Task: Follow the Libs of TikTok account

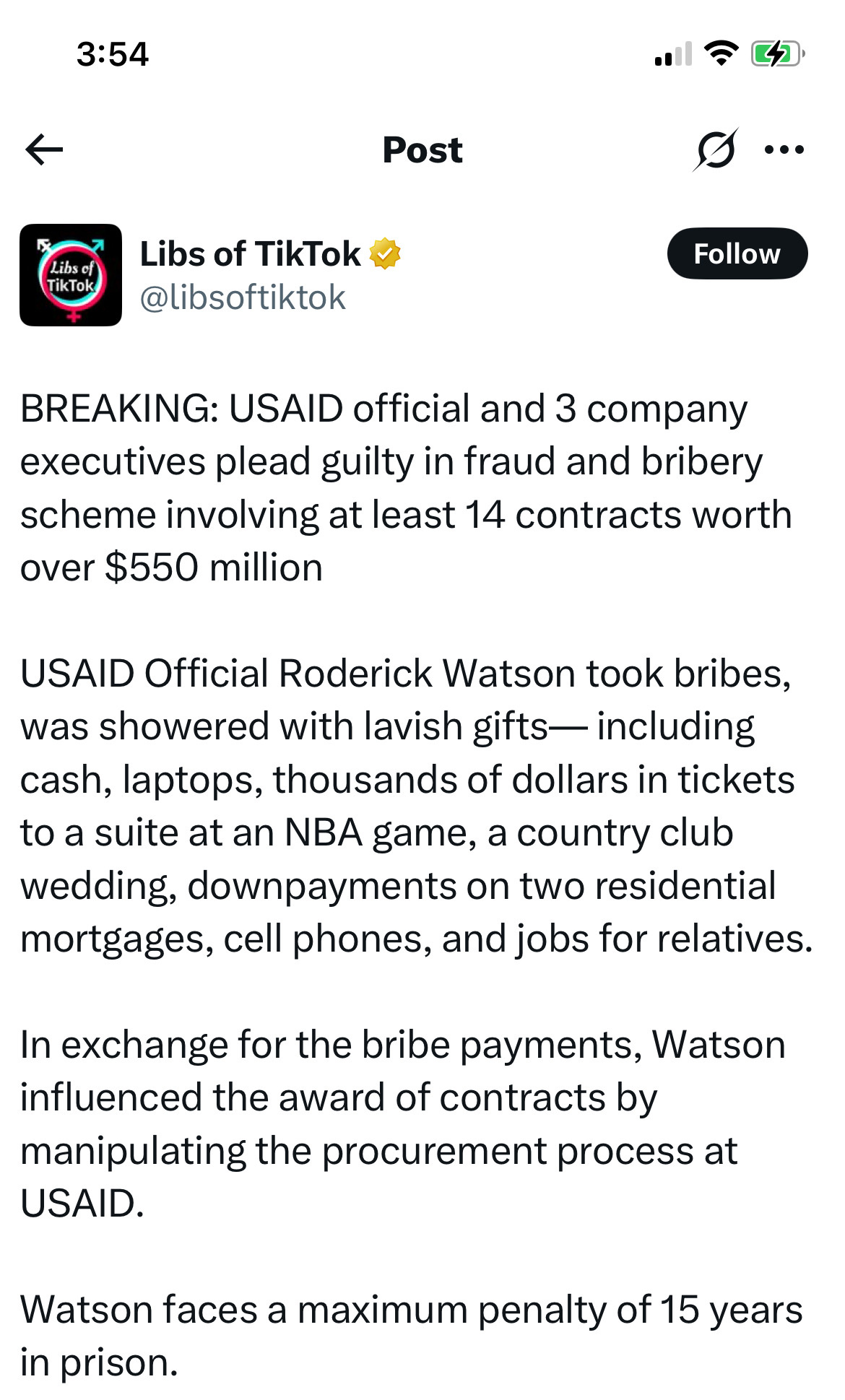Action: pyautogui.click(x=737, y=253)
